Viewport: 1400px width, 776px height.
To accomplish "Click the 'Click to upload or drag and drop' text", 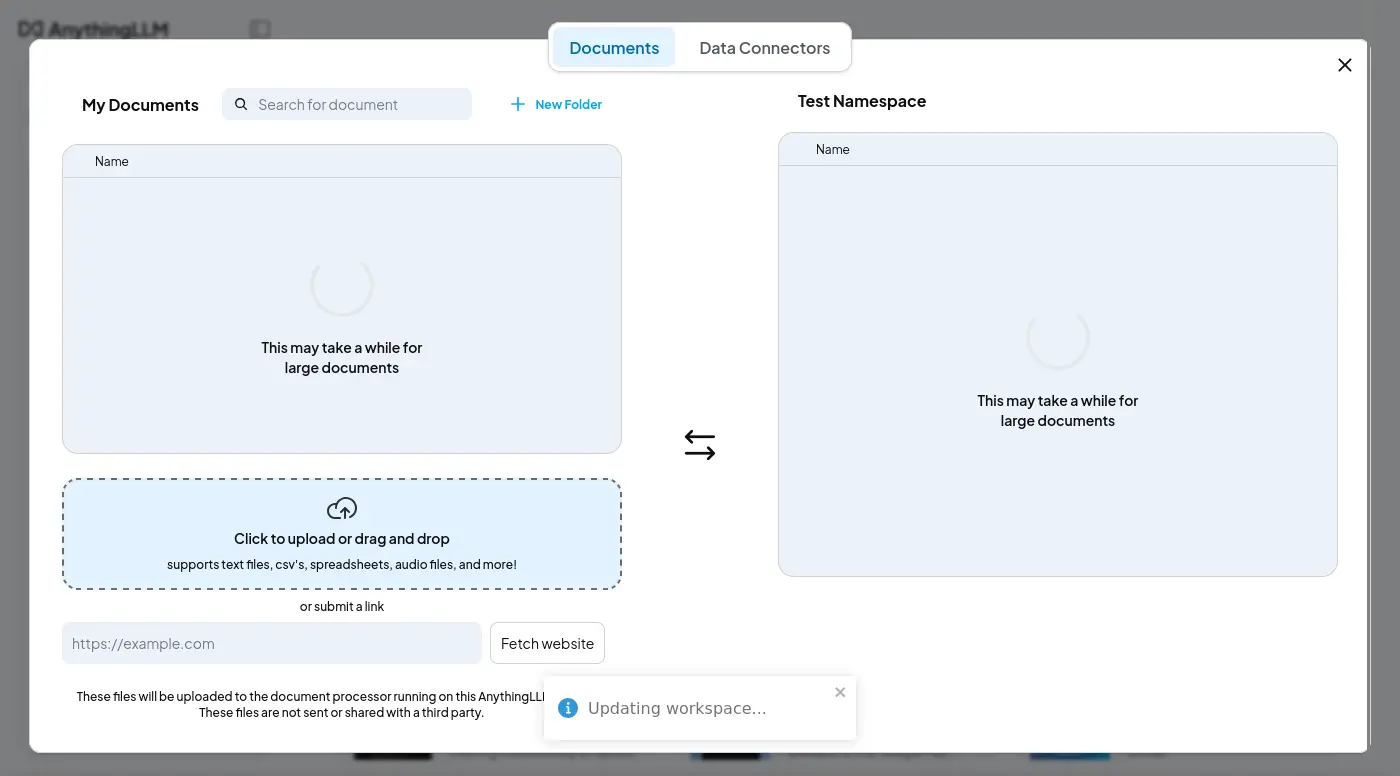I will click(342, 538).
